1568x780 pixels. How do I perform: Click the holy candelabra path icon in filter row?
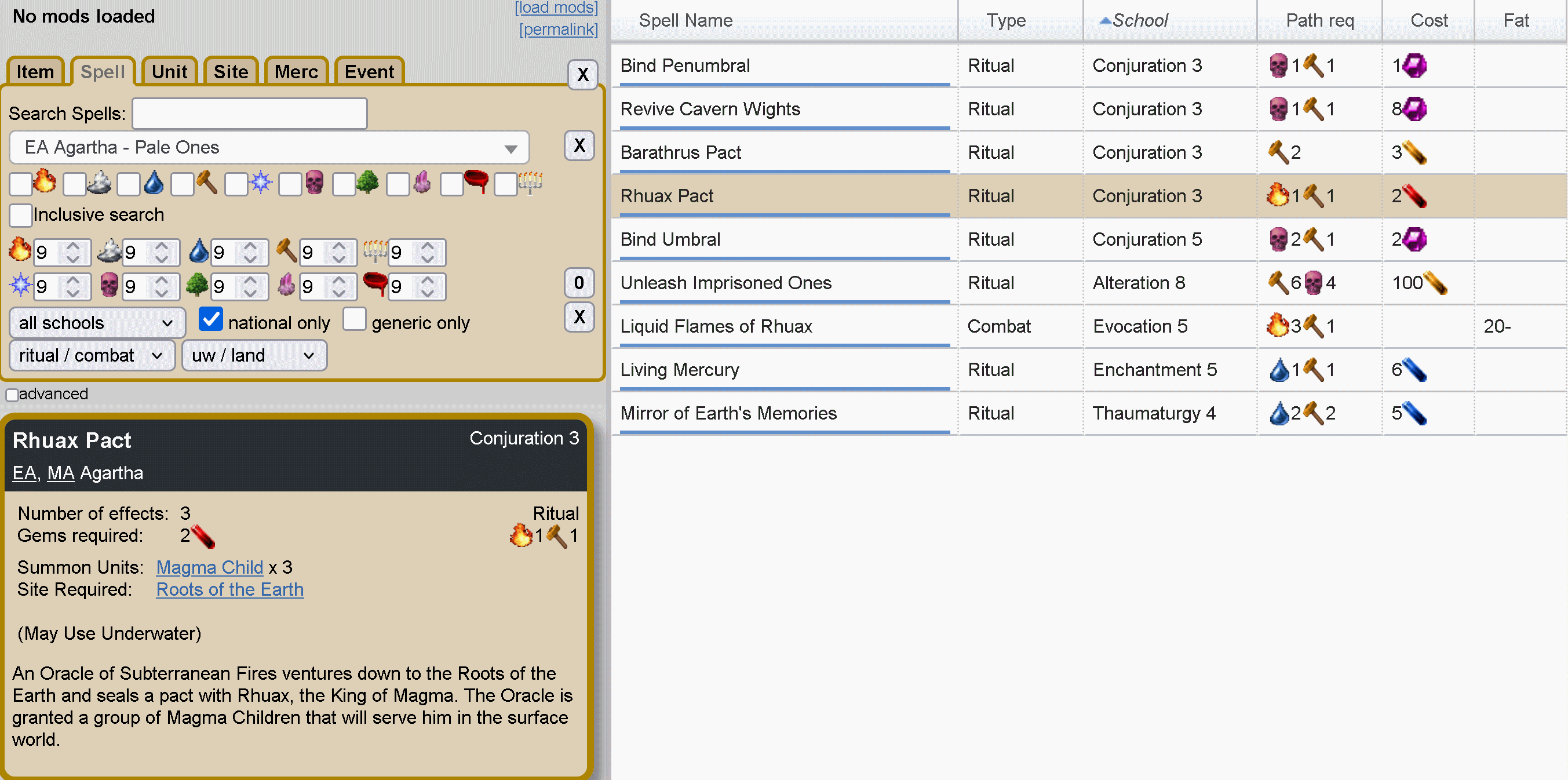coord(530,183)
